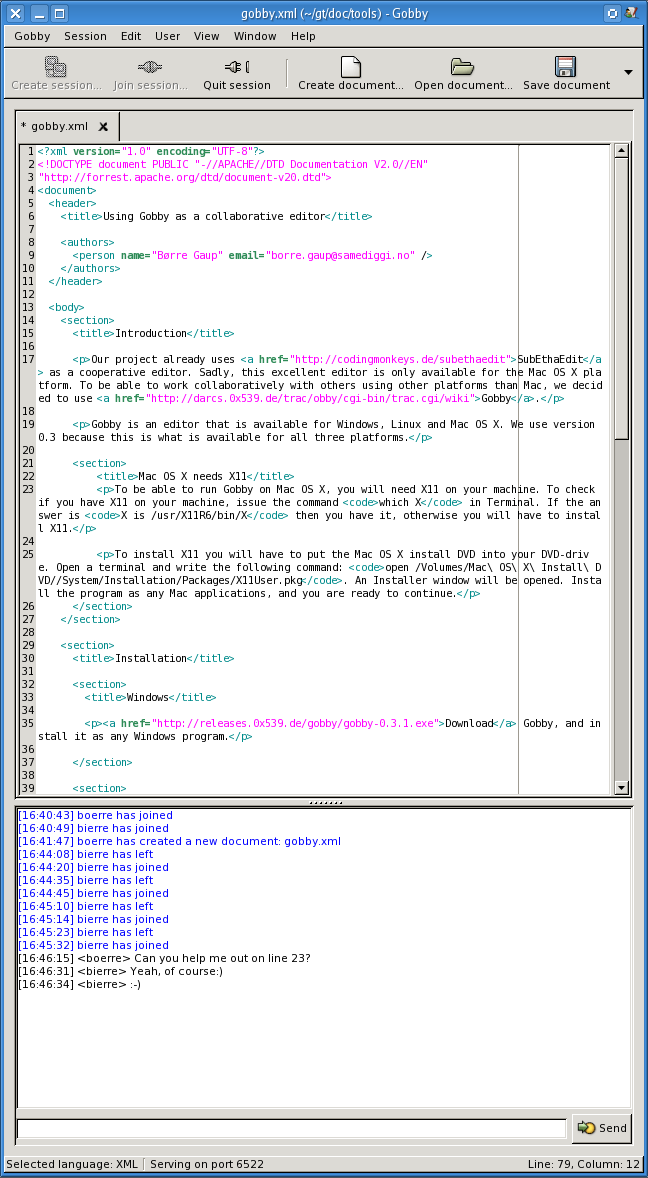Click chat message 'Can you help me out on line 23?'
Screen dimensions: 648x1178
tap(222, 958)
